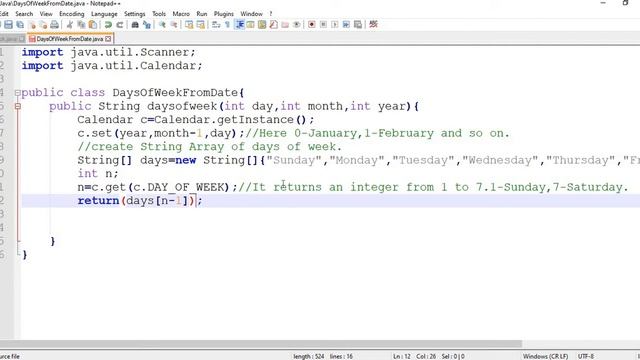Open the Settings menu
Viewport: 640px width, 360px height.
(135, 14)
